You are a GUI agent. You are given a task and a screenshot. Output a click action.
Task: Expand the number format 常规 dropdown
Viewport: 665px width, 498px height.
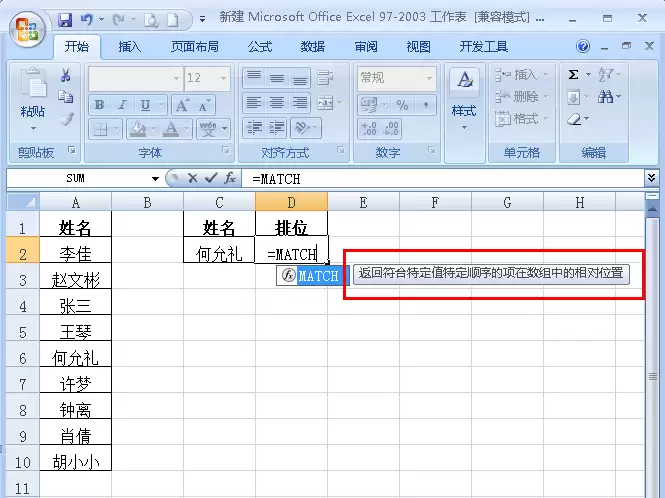[x=429, y=78]
